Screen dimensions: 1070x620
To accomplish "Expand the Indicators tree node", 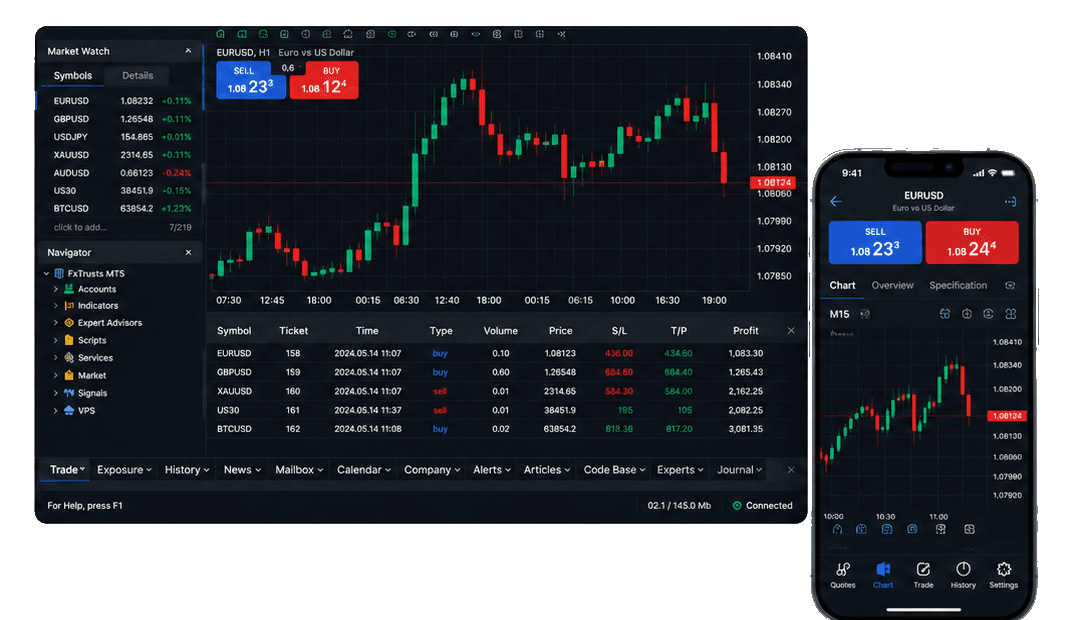I will (56, 306).
